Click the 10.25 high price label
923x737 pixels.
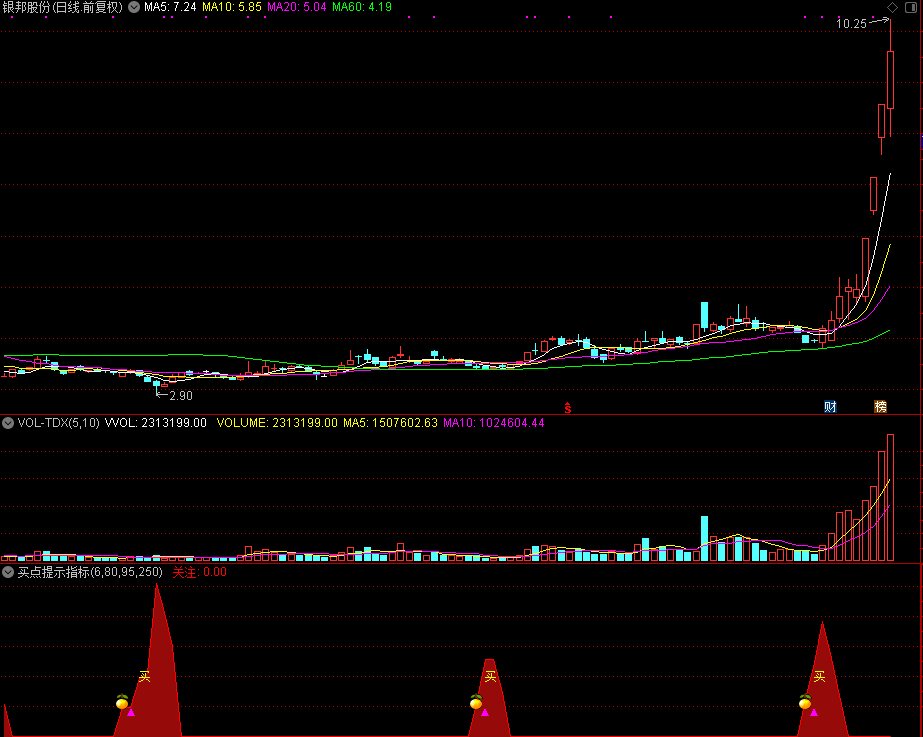[851, 24]
